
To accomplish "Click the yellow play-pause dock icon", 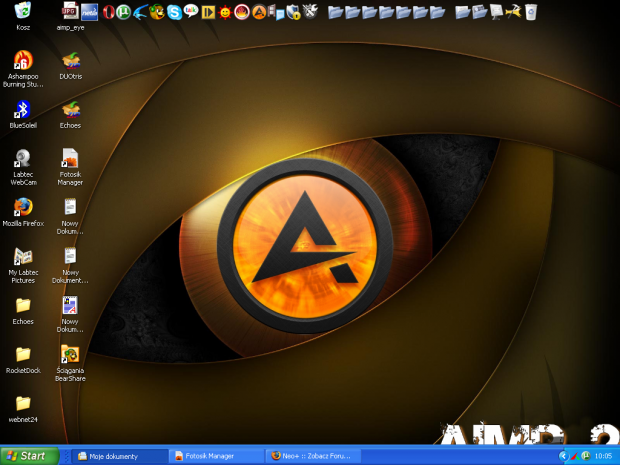I will 208,12.
